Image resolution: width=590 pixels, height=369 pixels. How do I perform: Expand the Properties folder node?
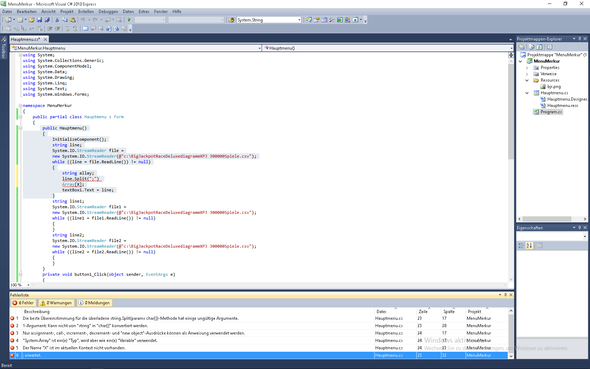[x=527, y=68]
